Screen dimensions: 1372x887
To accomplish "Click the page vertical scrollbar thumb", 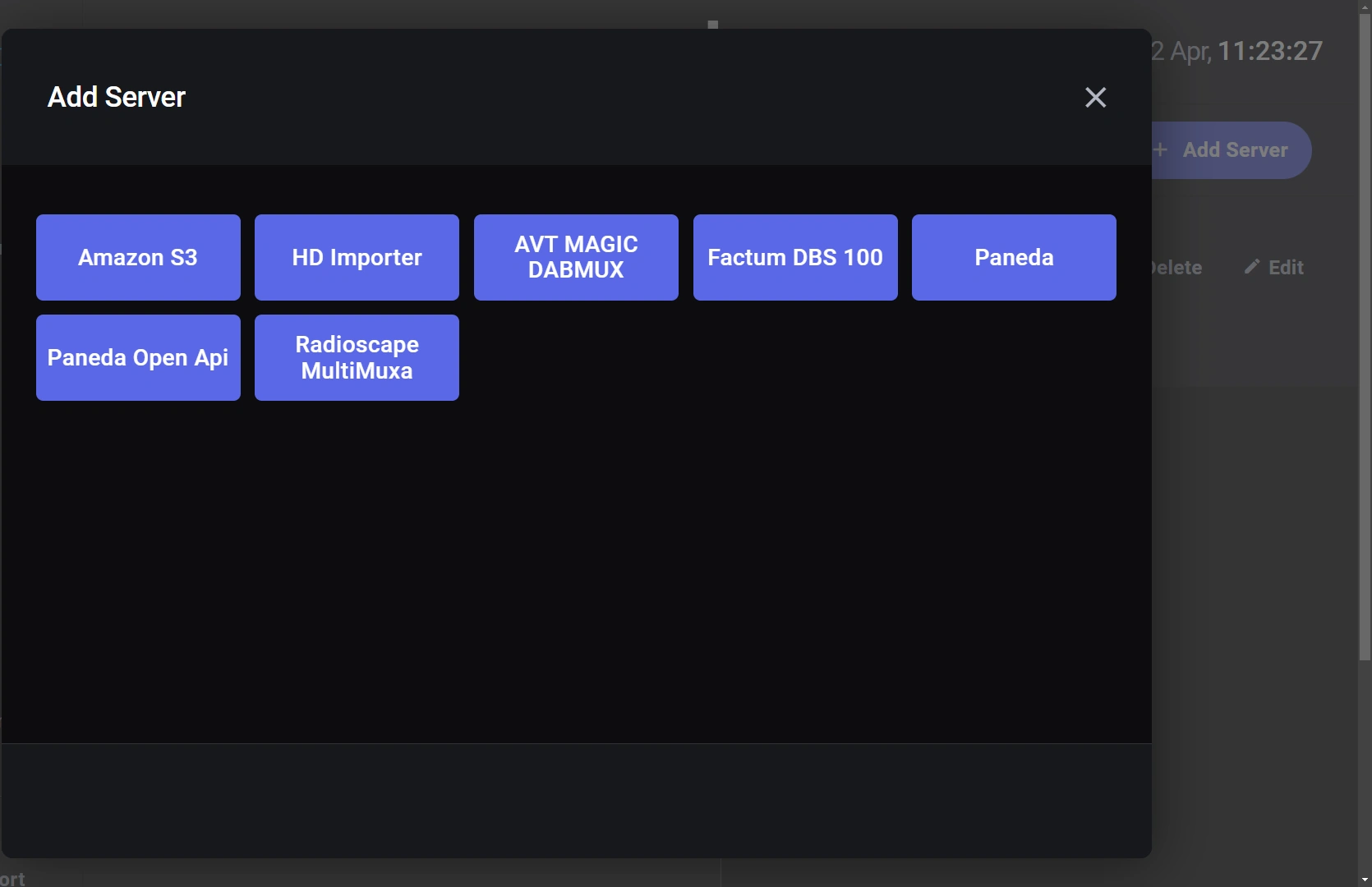I will (1365, 337).
